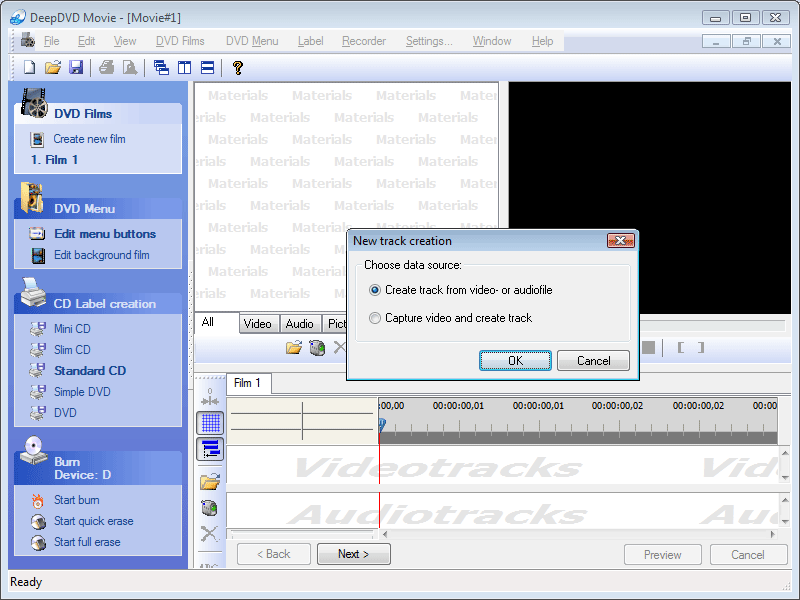Open the DVD Menu menu

(x=252, y=41)
